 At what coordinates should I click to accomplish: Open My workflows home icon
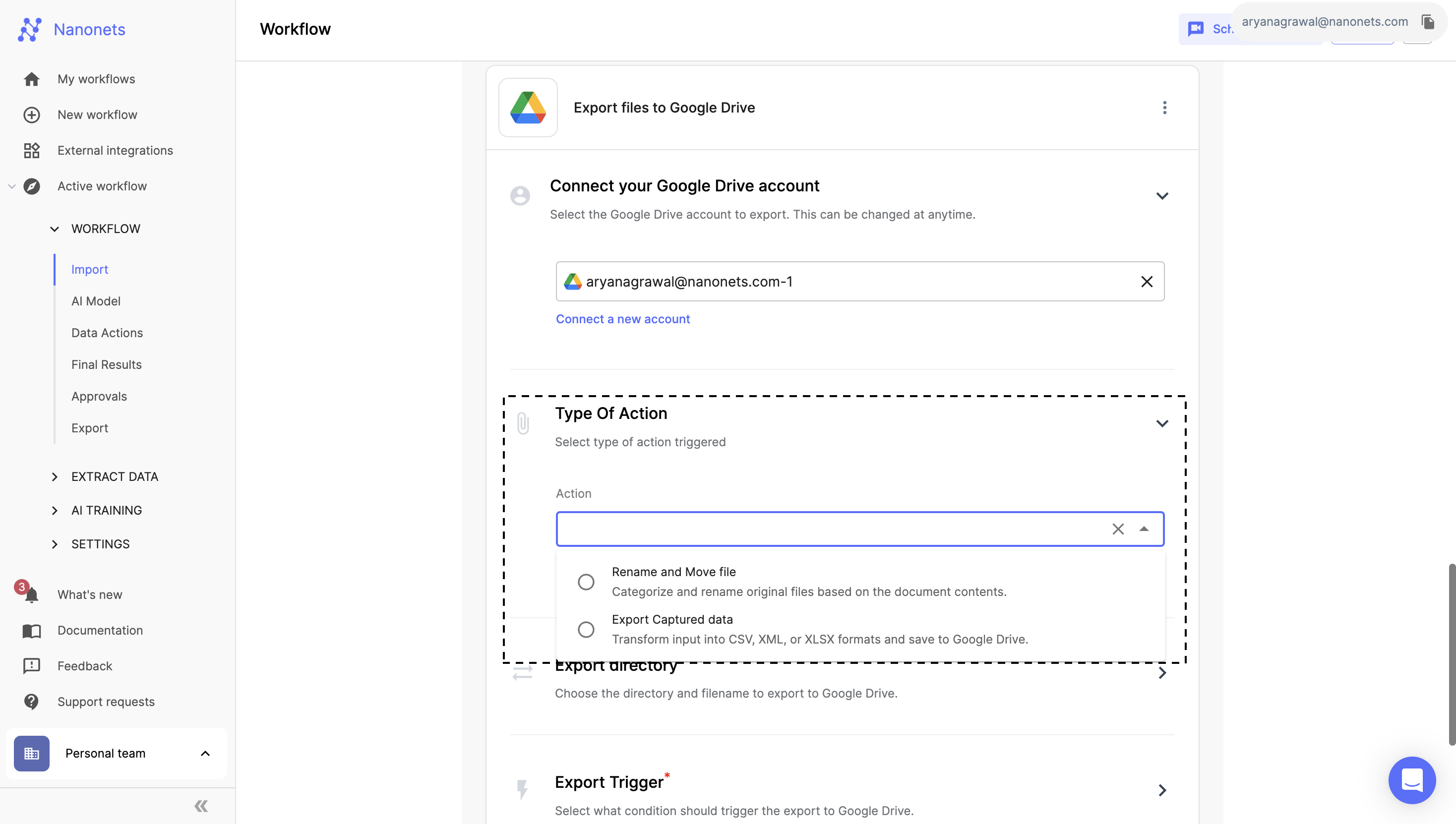32,79
